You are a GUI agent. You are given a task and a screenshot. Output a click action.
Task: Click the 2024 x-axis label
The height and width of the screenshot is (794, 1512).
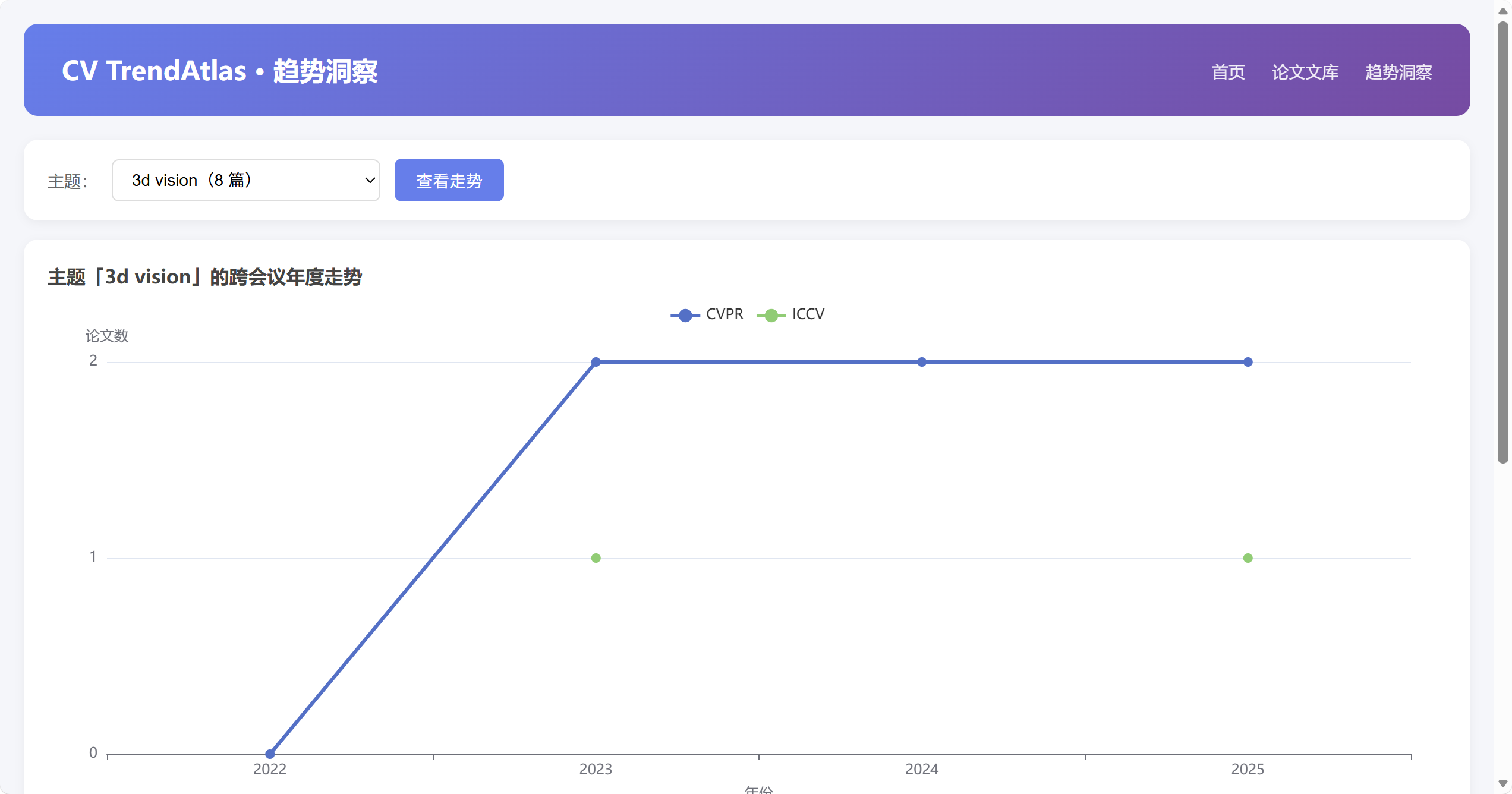coord(922,769)
